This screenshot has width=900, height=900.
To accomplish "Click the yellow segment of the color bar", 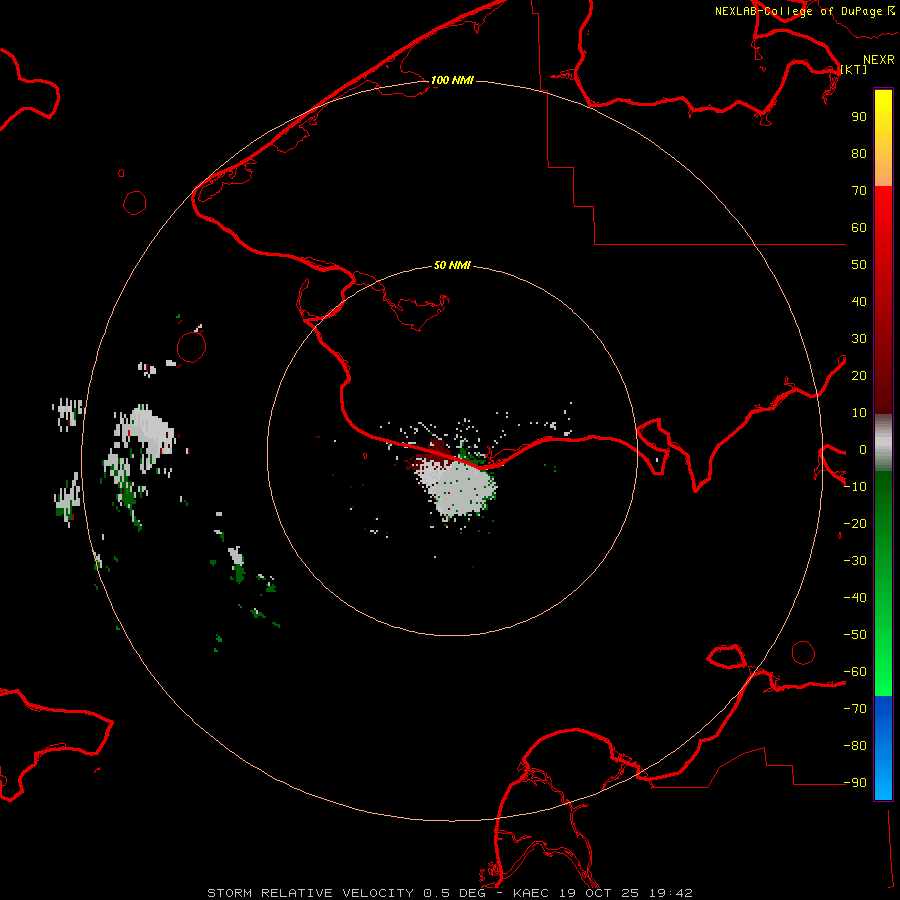I will click(x=883, y=138).
